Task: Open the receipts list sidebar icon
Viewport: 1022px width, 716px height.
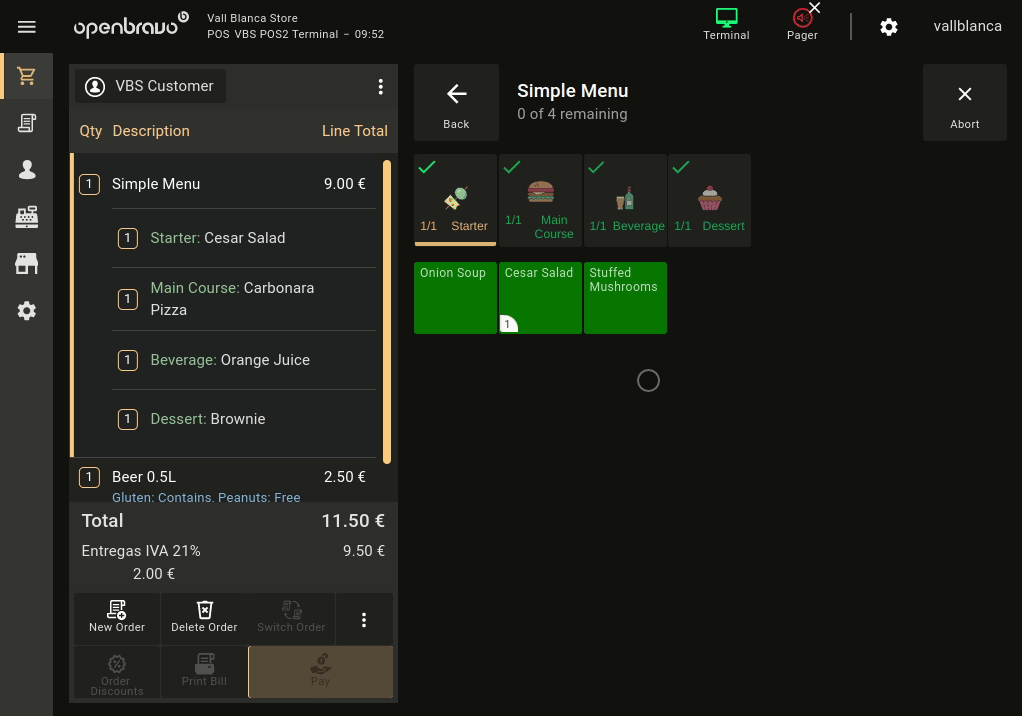Action: click(x=27, y=123)
